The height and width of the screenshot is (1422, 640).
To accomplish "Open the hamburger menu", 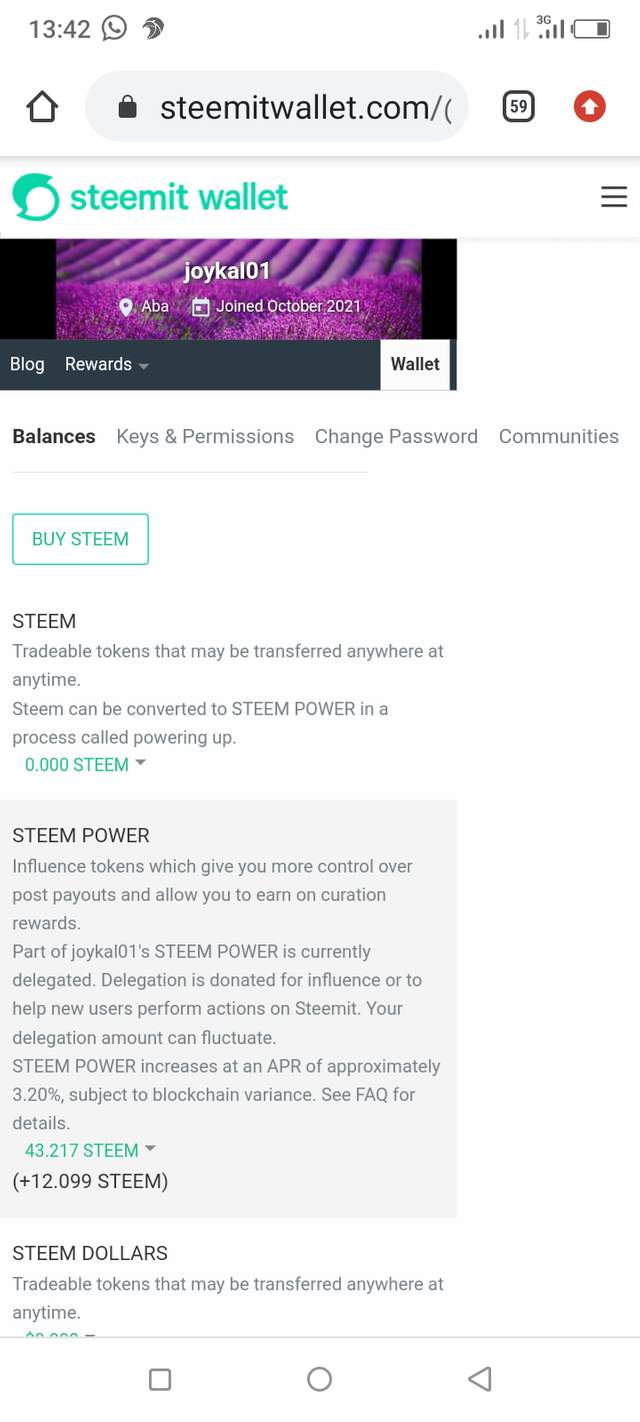I will pyautogui.click(x=614, y=197).
